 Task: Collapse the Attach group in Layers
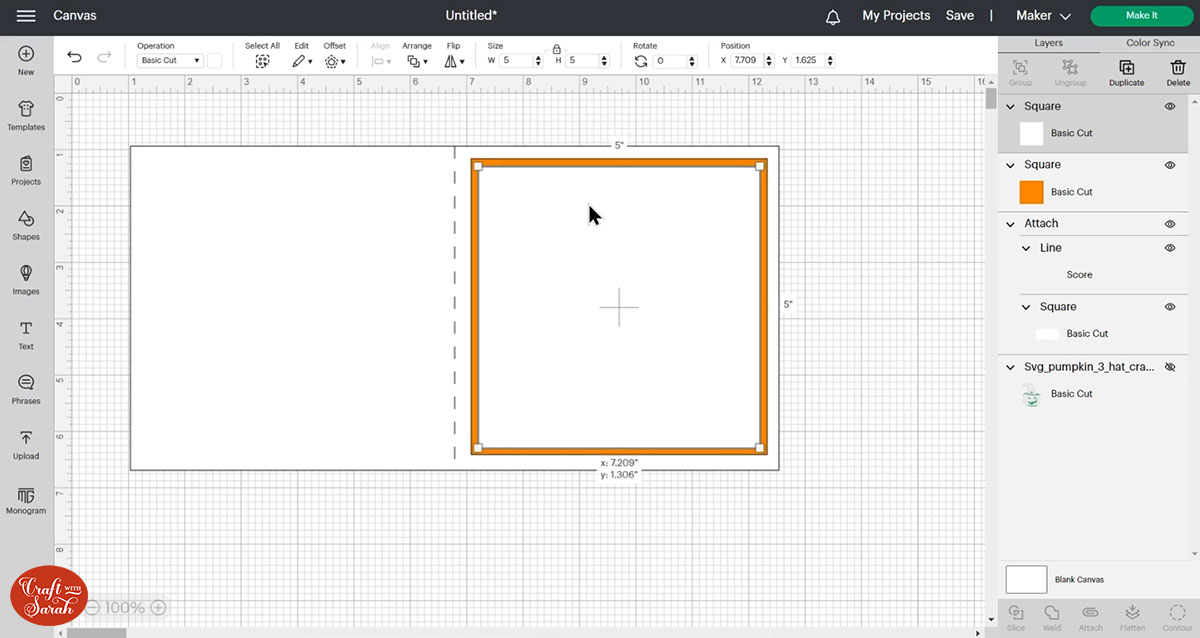pos(1011,224)
